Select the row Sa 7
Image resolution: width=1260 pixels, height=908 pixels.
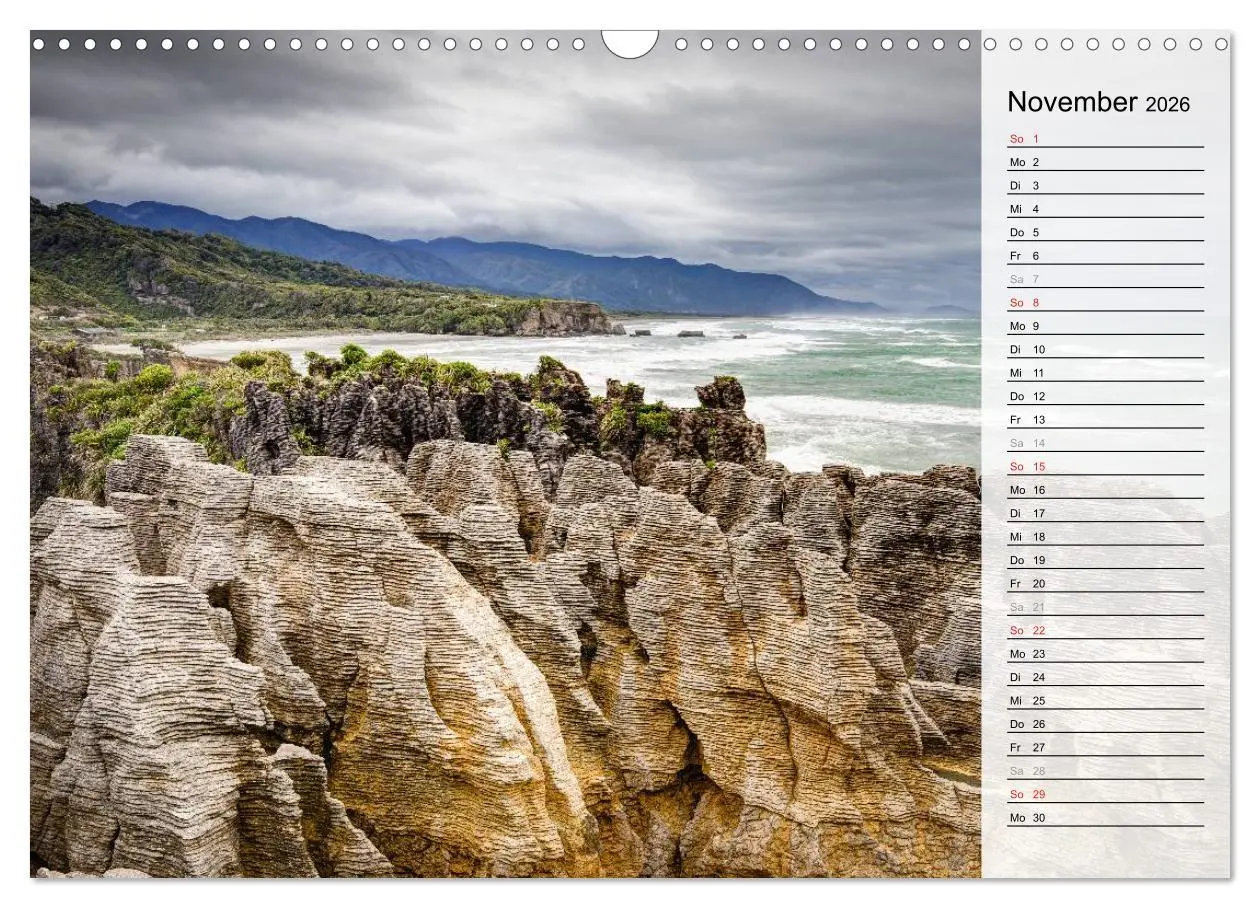pos(1105,279)
